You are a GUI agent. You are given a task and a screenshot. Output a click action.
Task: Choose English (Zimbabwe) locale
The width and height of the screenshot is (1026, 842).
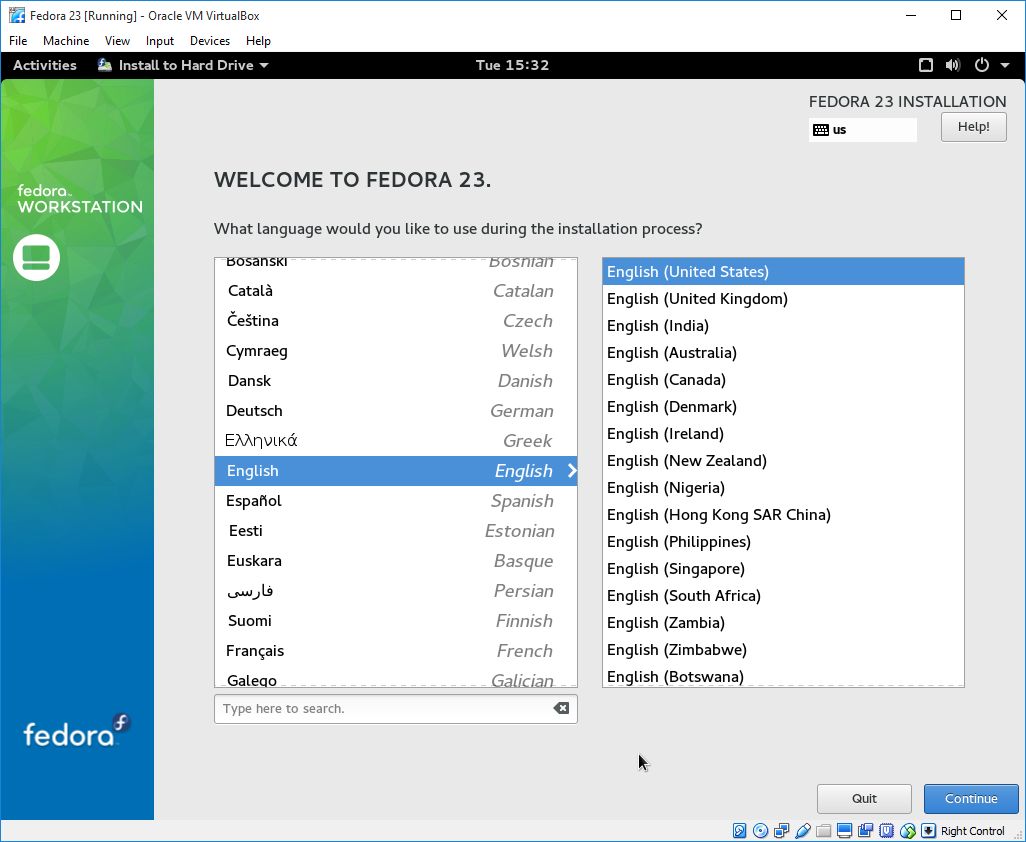coord(783,650)
